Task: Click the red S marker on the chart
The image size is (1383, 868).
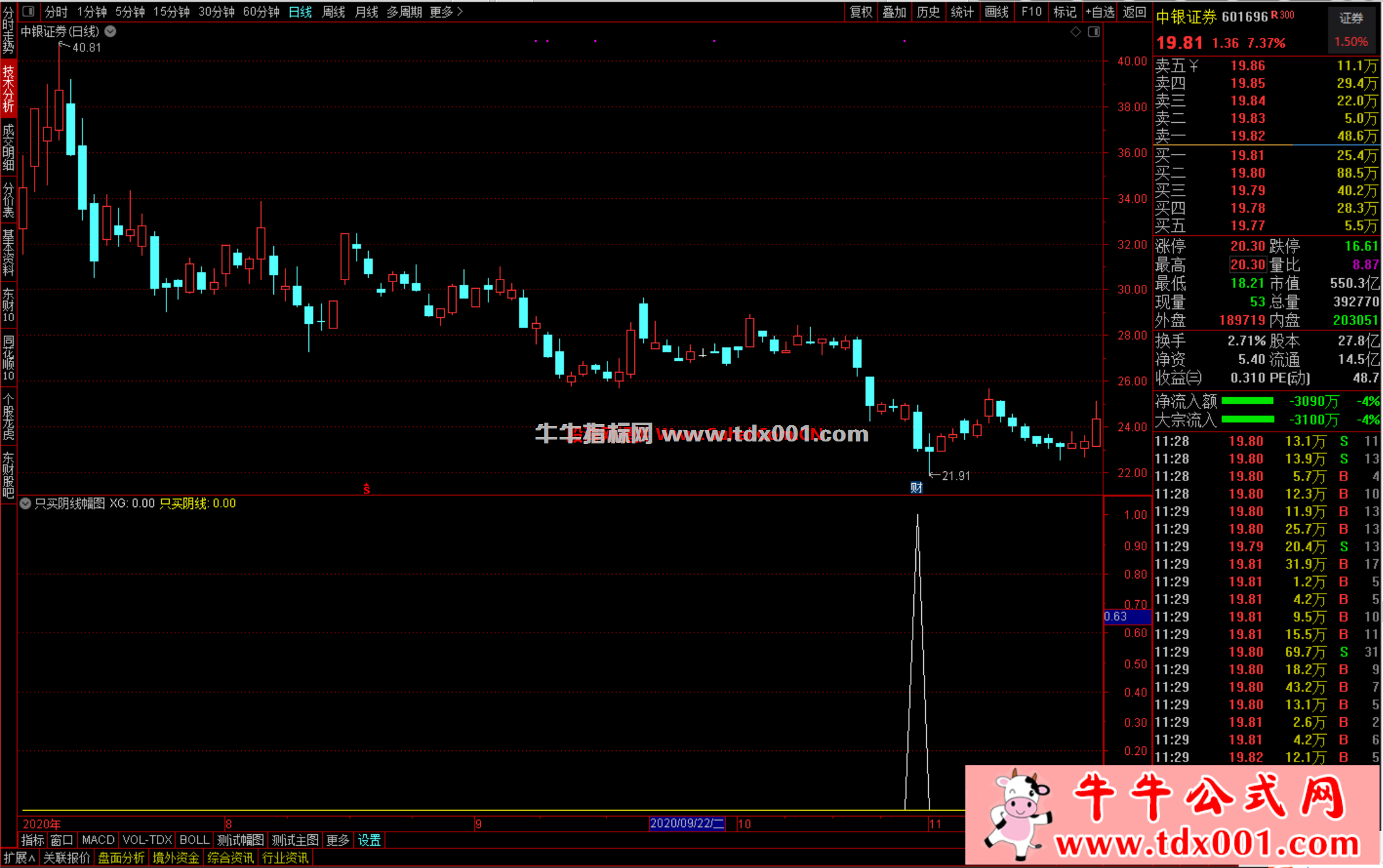Action: pyautogui.click(x=367, y=488)
